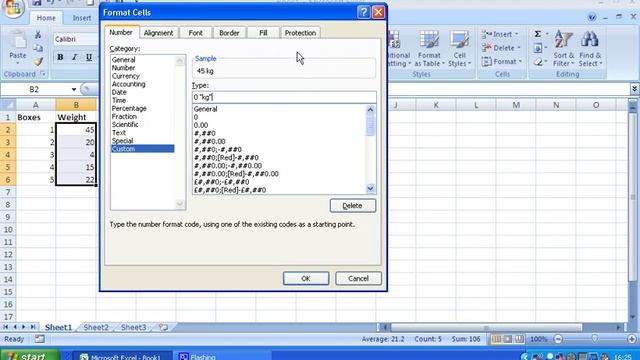Click the AutoSum sigma icon
The width and height of the screenshot is (640, 360).
pyautogui.click(x=538, y=34)
